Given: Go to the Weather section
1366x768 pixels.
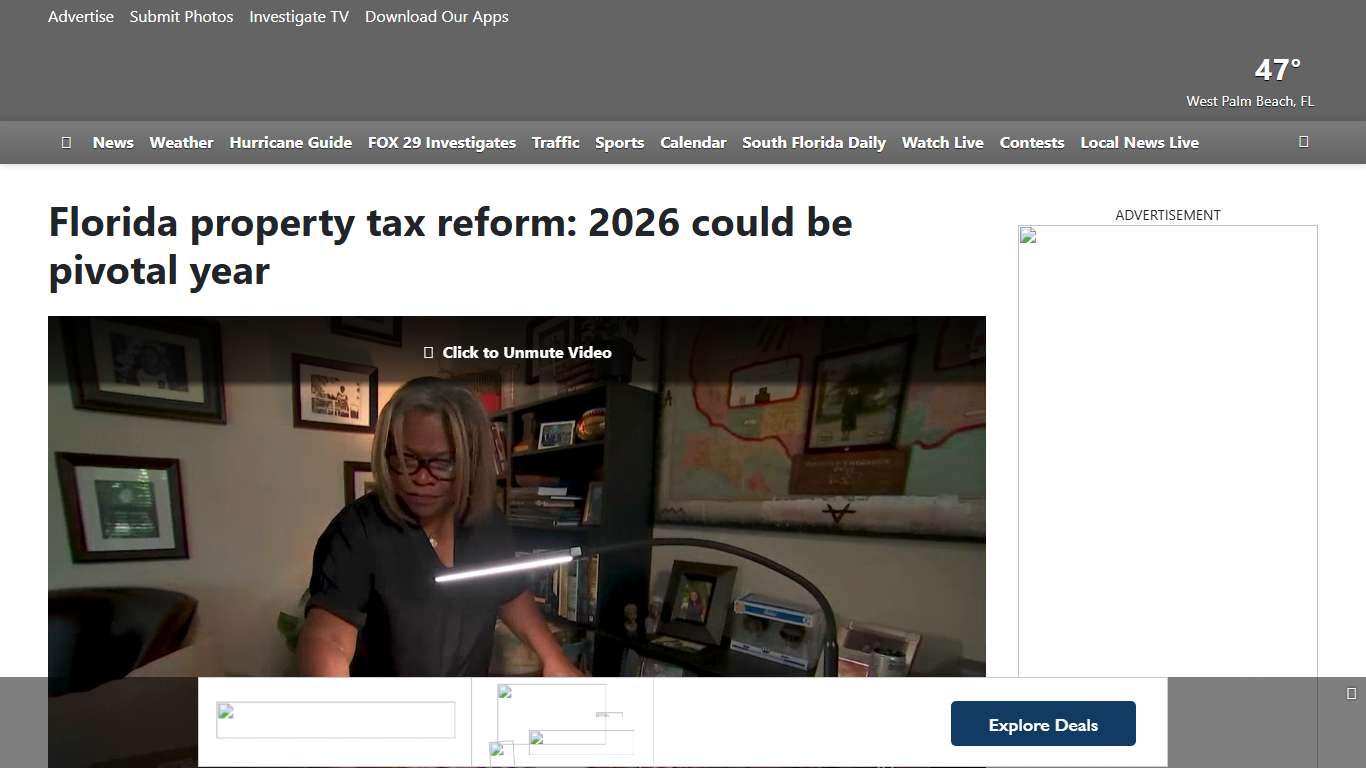Looking at the screenshot, I should [181, 142].
